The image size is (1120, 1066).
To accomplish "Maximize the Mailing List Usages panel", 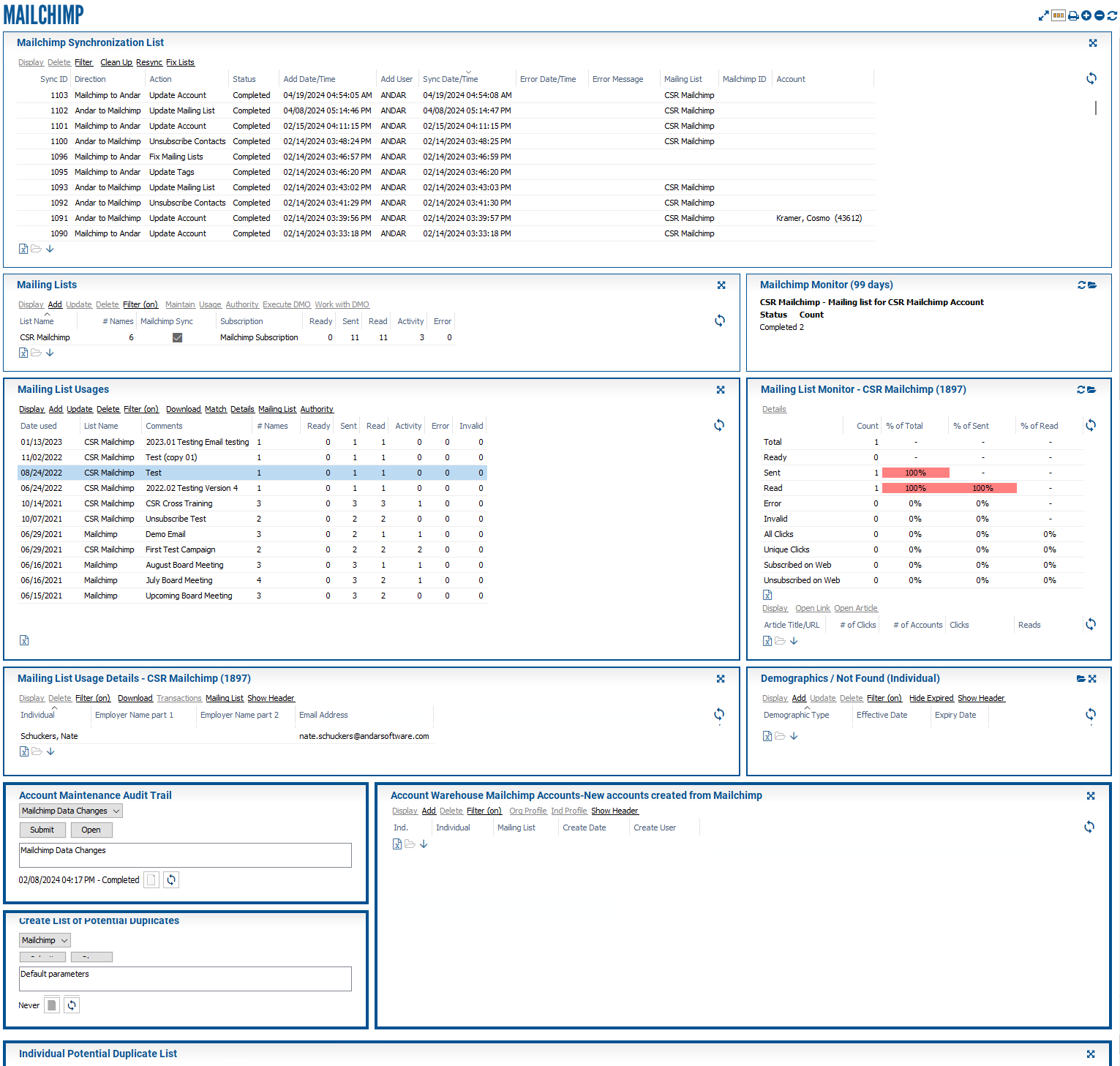I will (x=721, y=390).
